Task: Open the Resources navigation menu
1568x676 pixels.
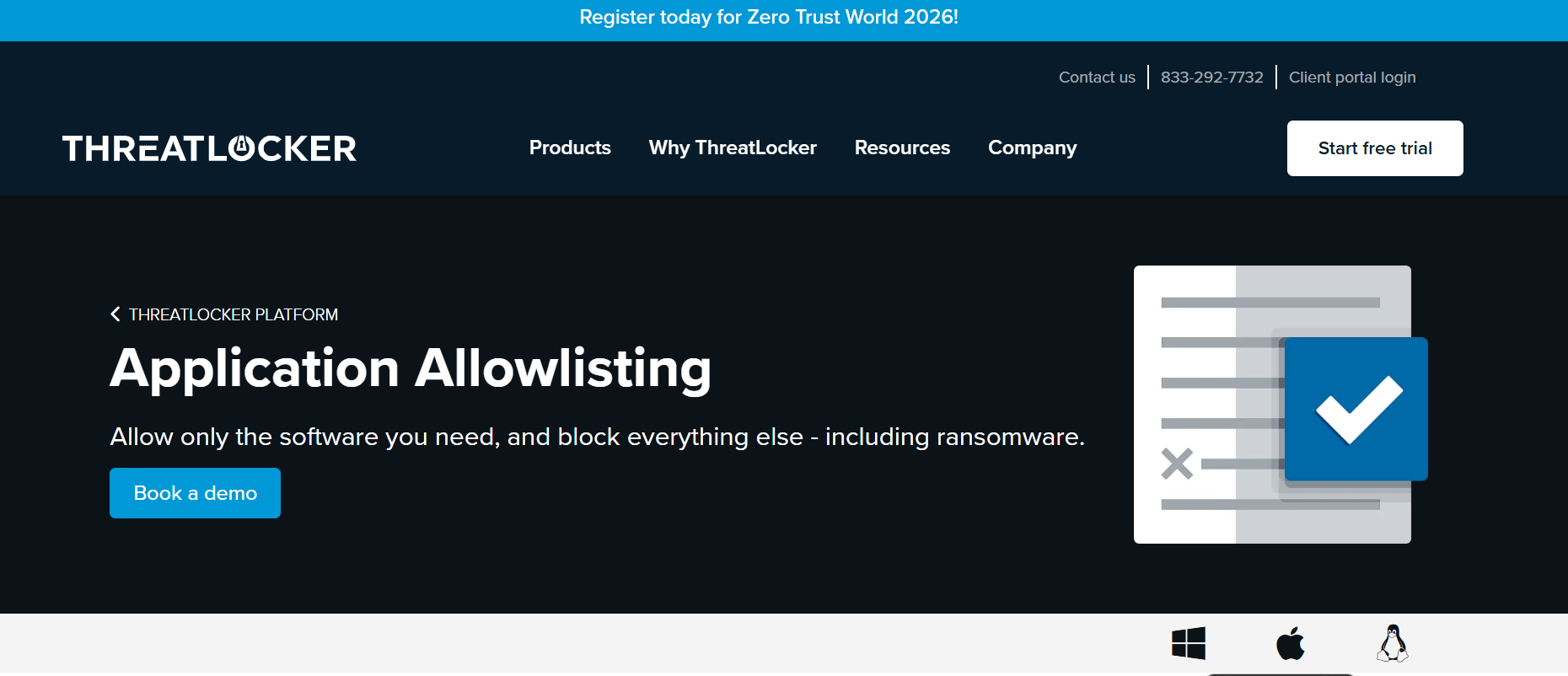Action: (x=902, y=148)
